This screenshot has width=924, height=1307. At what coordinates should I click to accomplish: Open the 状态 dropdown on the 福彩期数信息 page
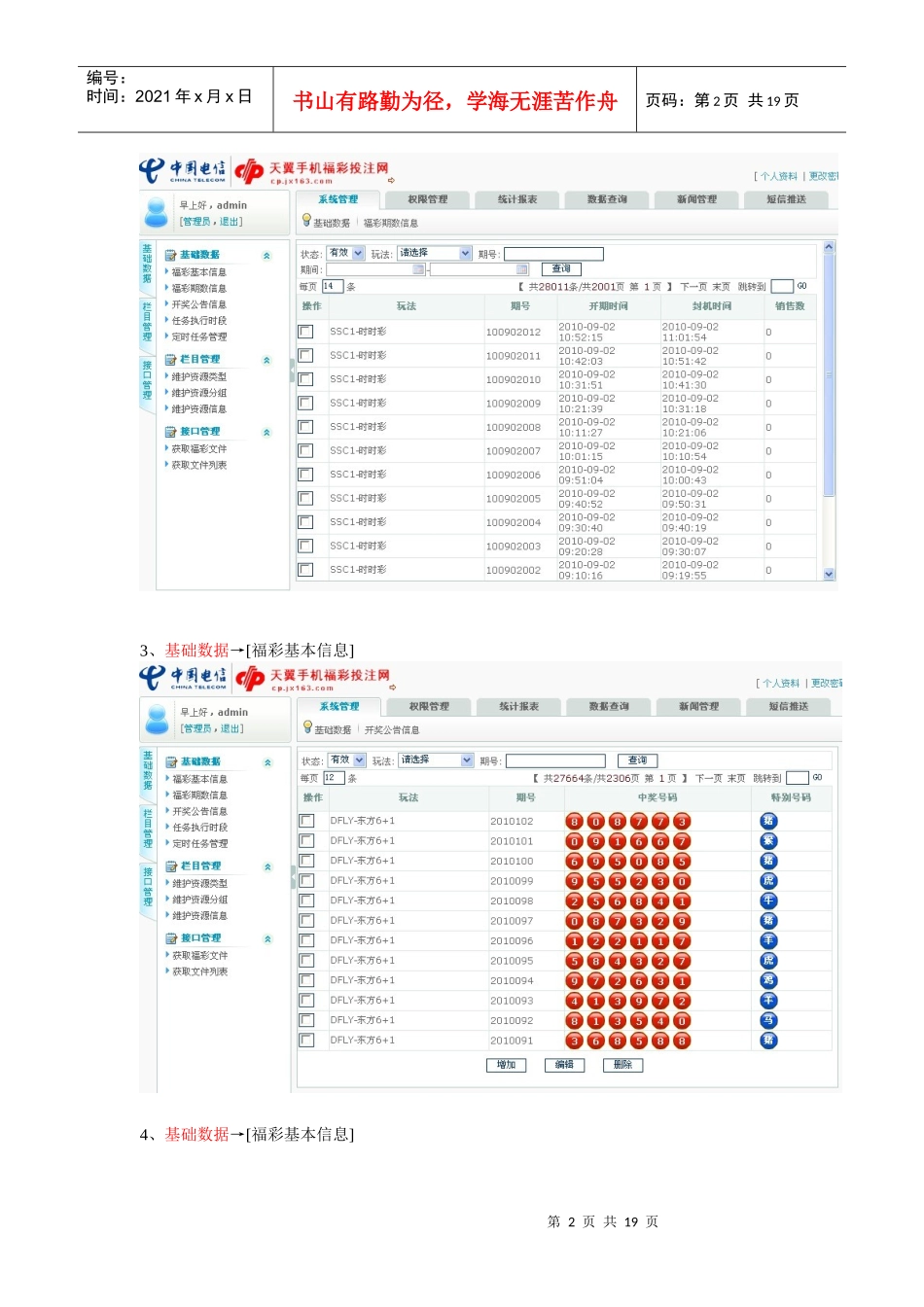[x=345, y=253]
